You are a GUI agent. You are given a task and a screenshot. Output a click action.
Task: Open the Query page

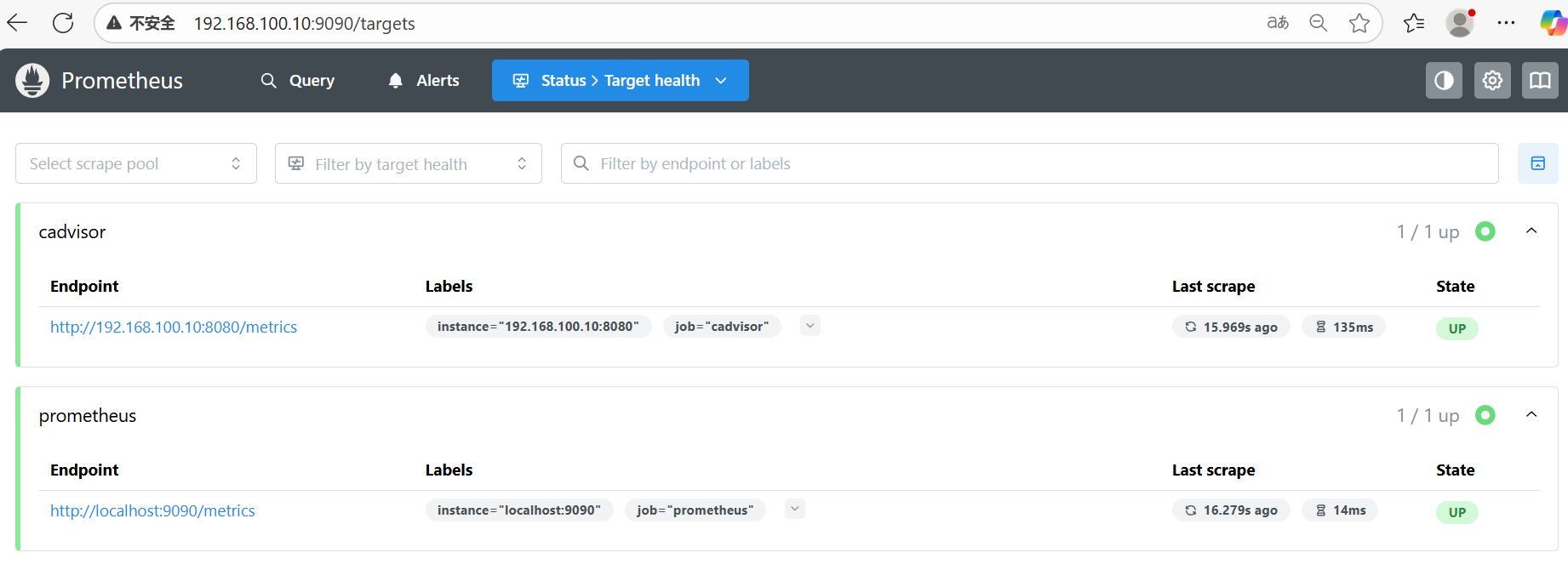click(x=298, y=81)
